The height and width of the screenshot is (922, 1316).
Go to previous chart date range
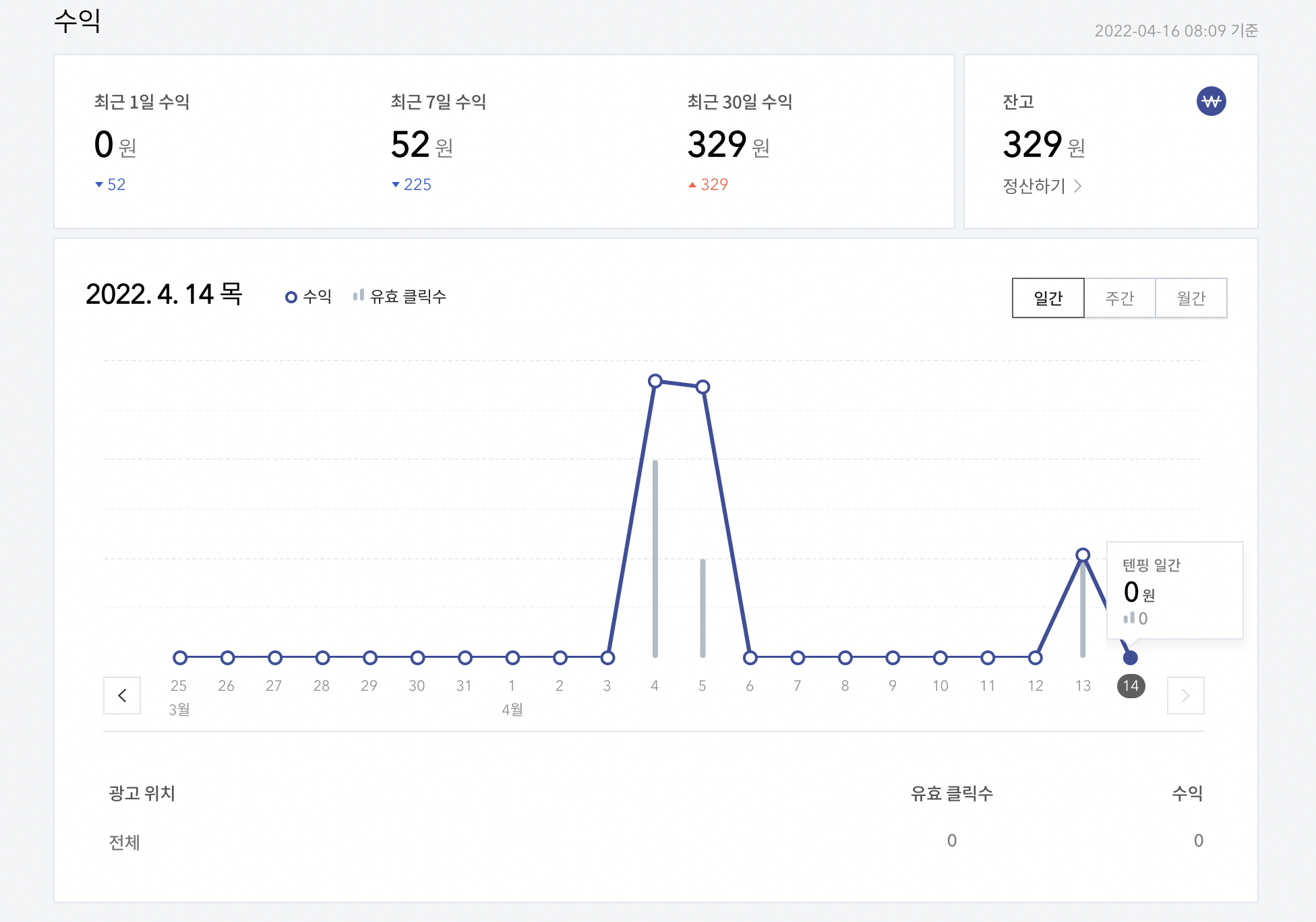point(122,696)
